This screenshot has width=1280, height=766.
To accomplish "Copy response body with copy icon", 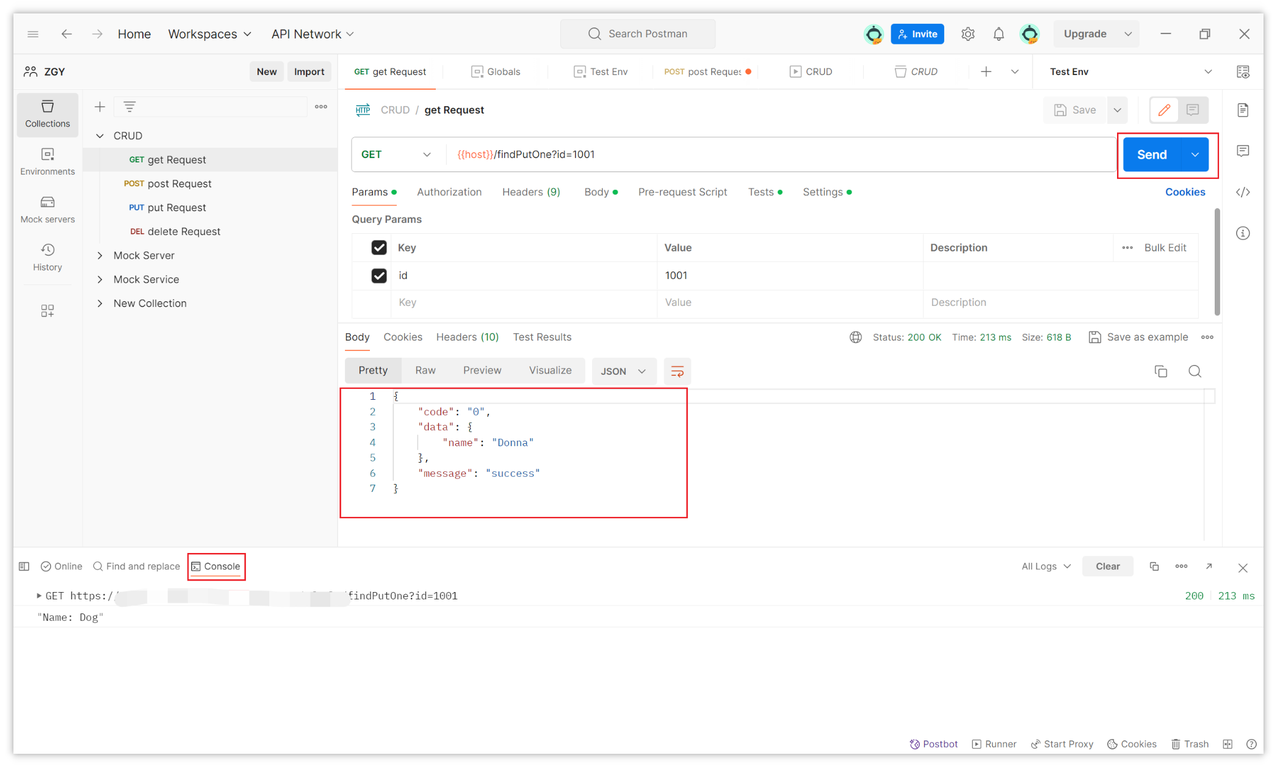I will pos(1161,371).
